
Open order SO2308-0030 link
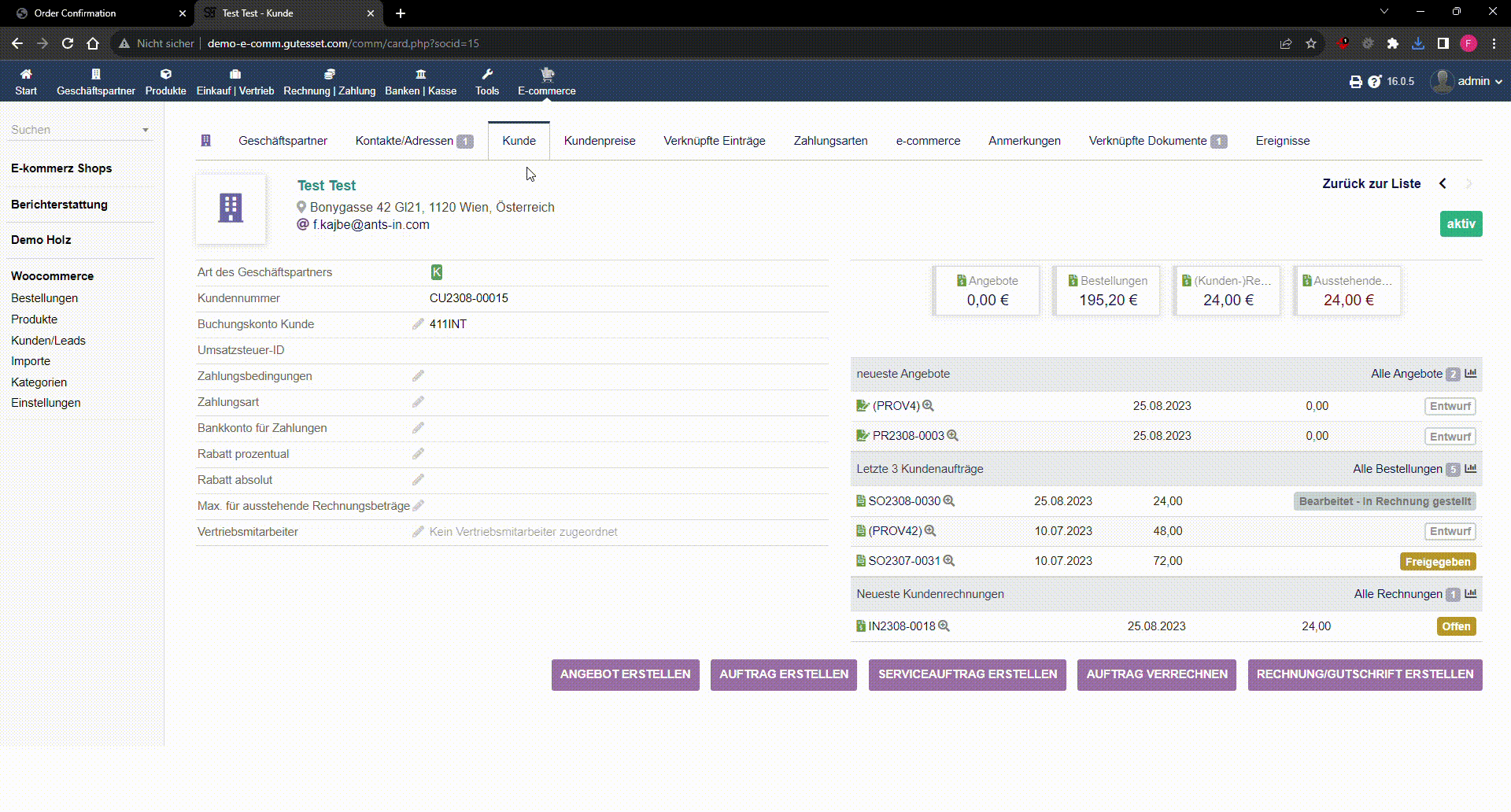point(904,501)
